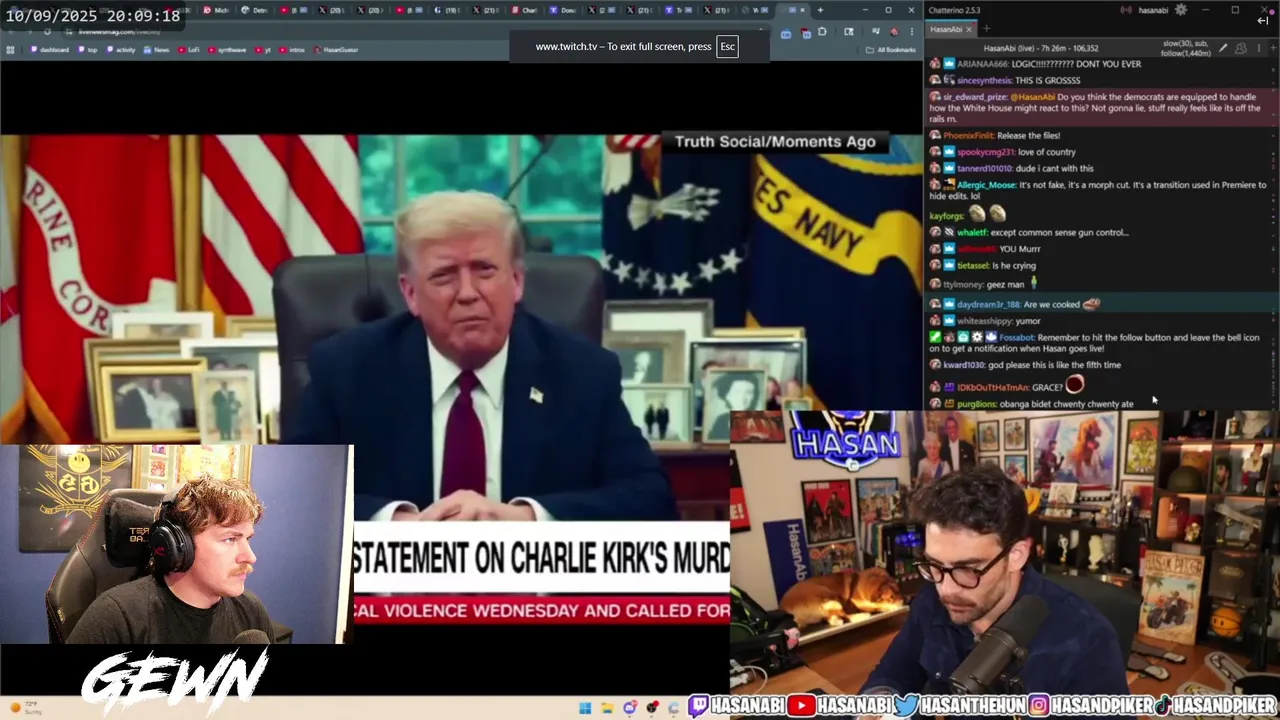This screenshot has height=720, width=1280.
Task: Click username kayforgs in chat
Action: point(947,216)
